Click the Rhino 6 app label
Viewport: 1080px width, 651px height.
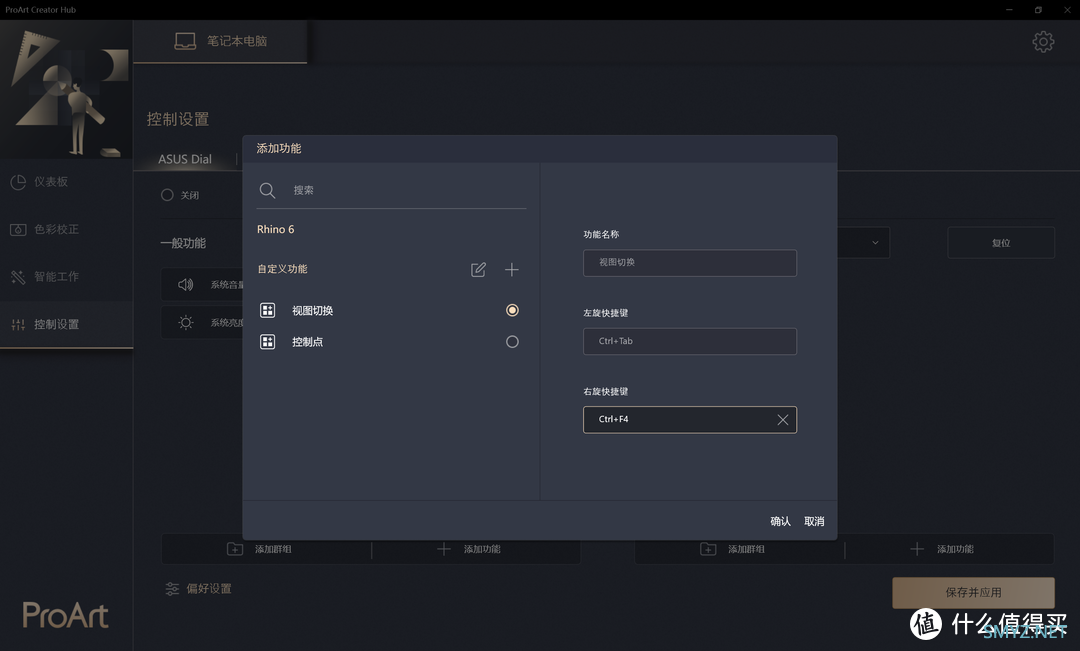point(276,229)
